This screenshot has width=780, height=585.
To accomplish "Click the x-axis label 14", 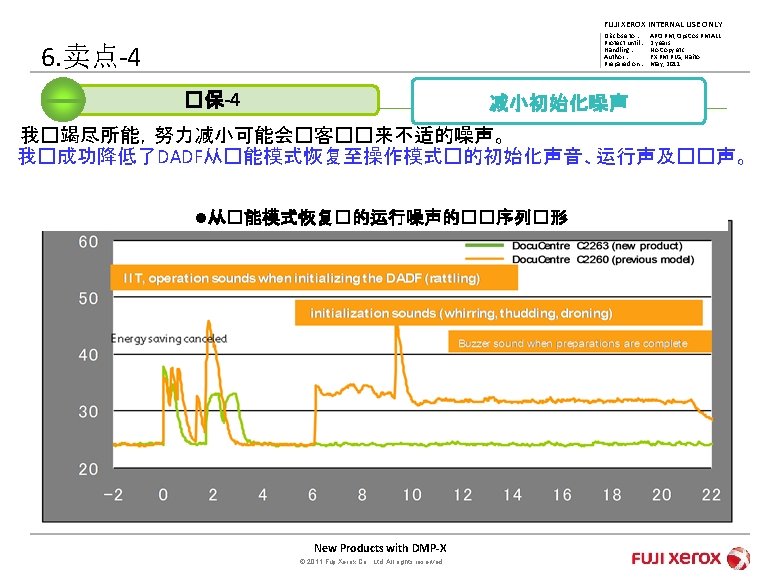I will [x=512, y=495].
